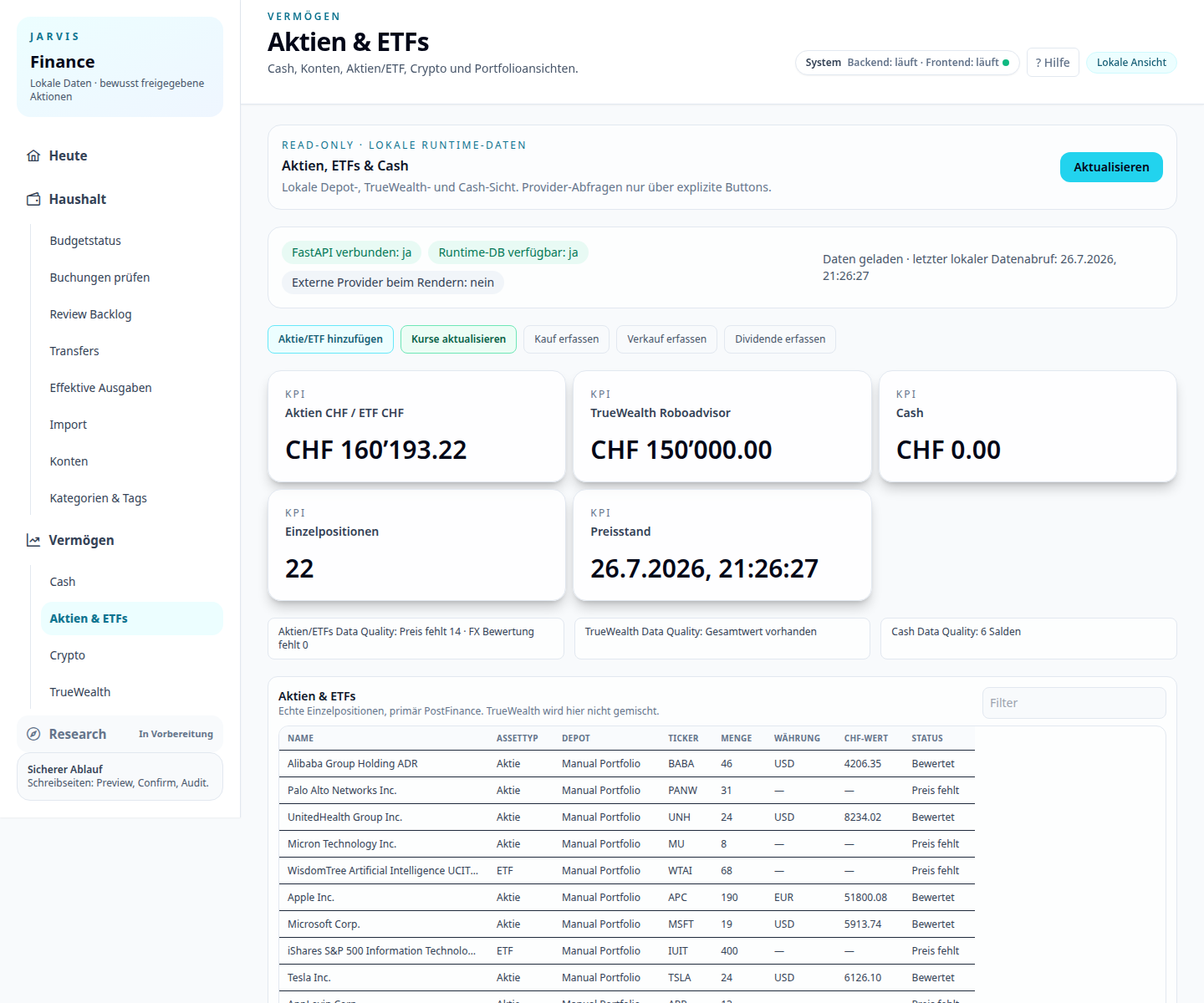Click the ? Hilfe button
The height and width of the screenshot is (1003, 1204).
tap(1053, 63)
